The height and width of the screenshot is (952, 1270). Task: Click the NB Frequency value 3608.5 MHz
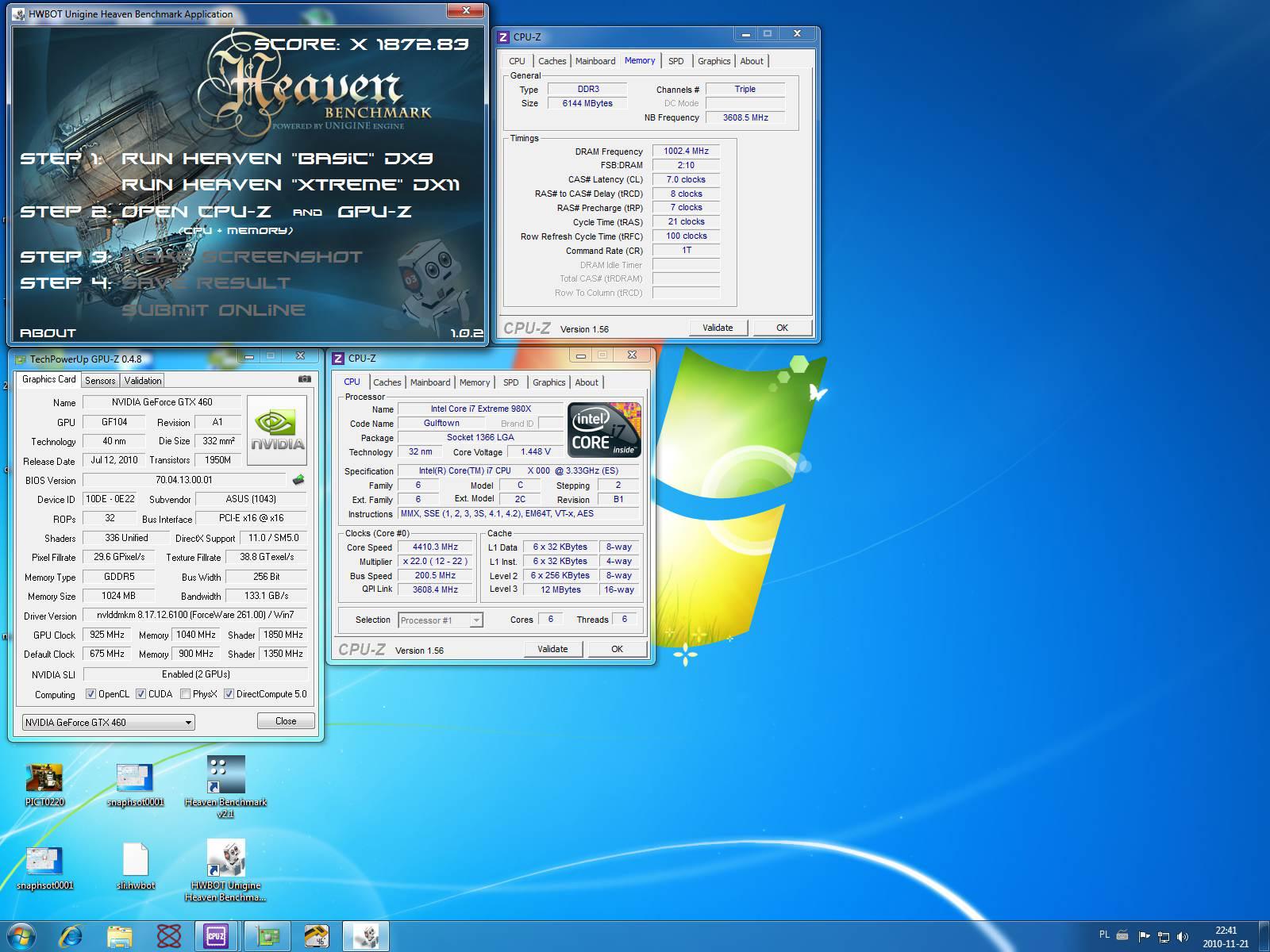(745, 117)
